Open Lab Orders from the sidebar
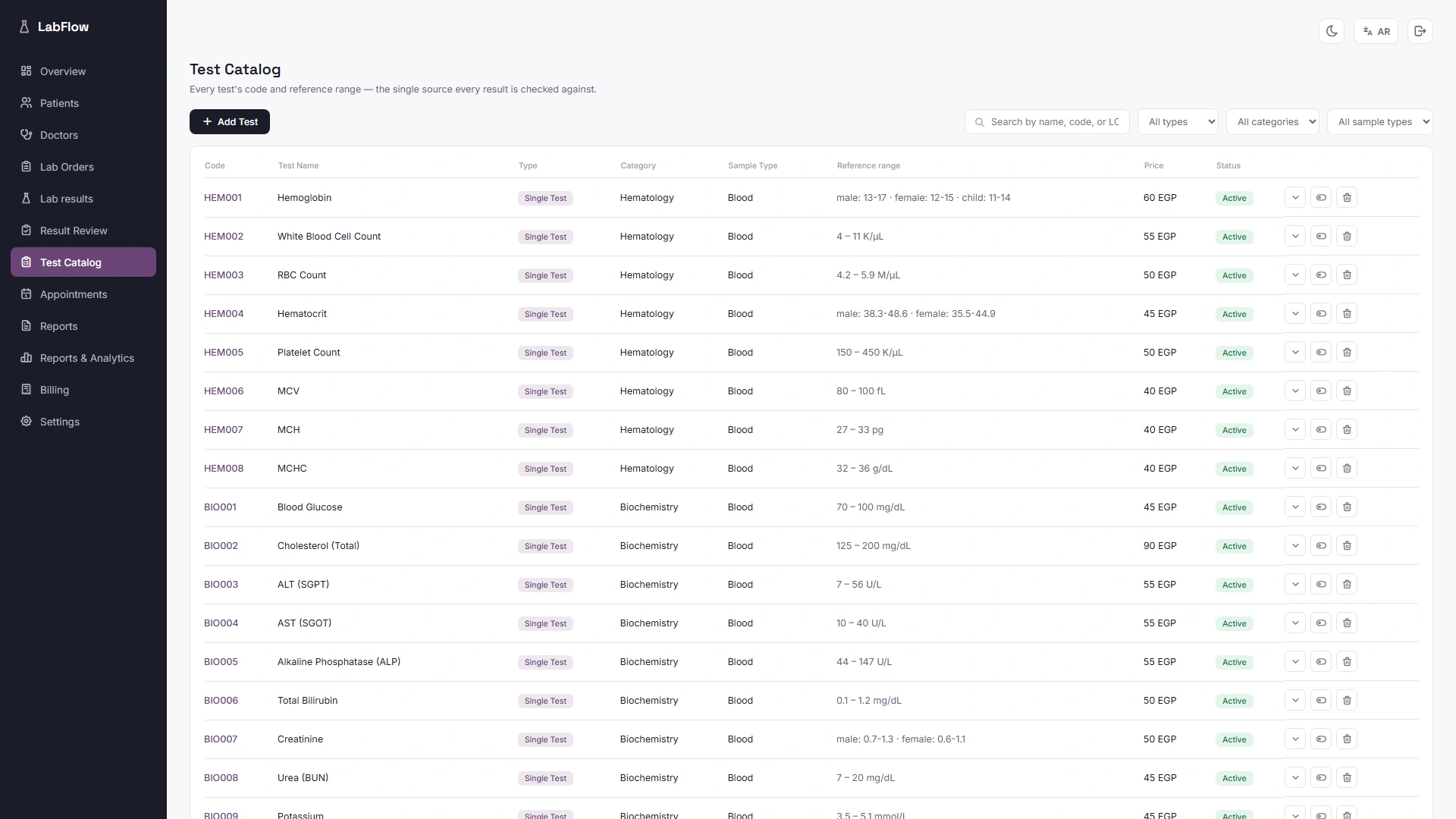This screenshot has width=1456, height=819. 83,167
